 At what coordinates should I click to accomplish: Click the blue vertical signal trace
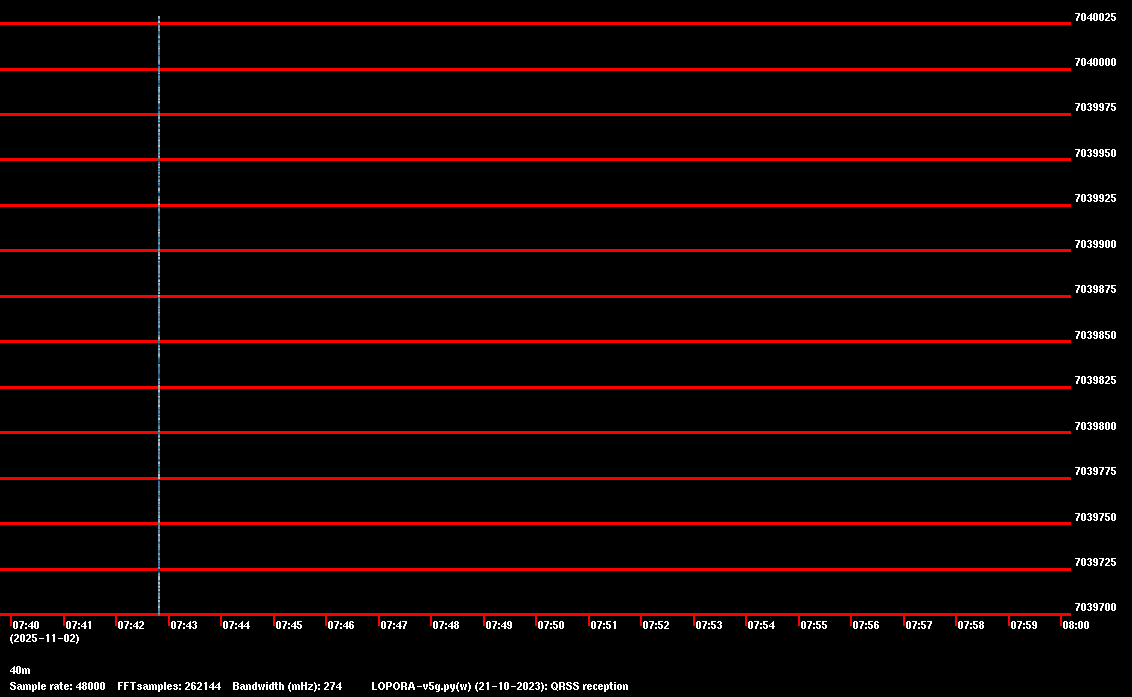tap(159, 315)
